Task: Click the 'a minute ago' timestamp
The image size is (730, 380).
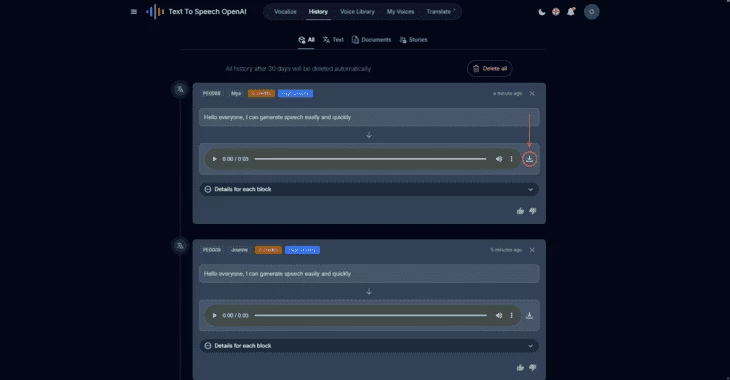Action: coord(507,93)
